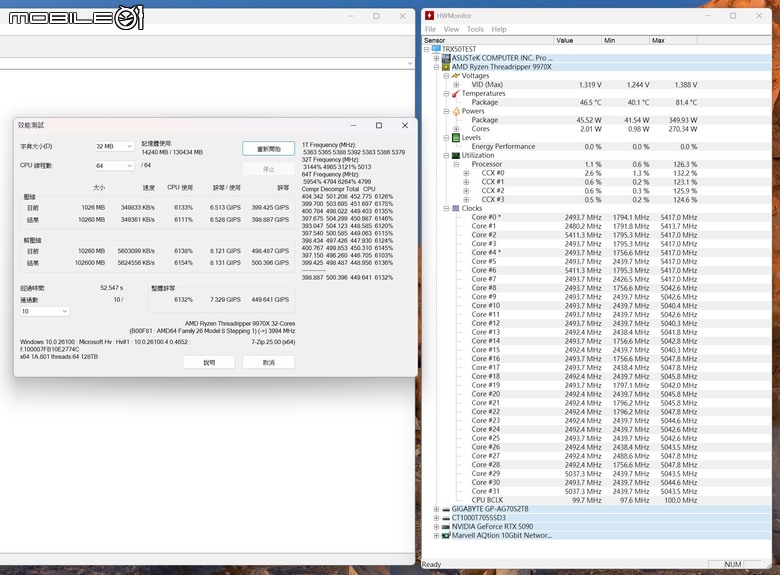Click the Marvell AQtion network adapter icon
This screenshot has height=575, width=780.
[x=446, y=536]
